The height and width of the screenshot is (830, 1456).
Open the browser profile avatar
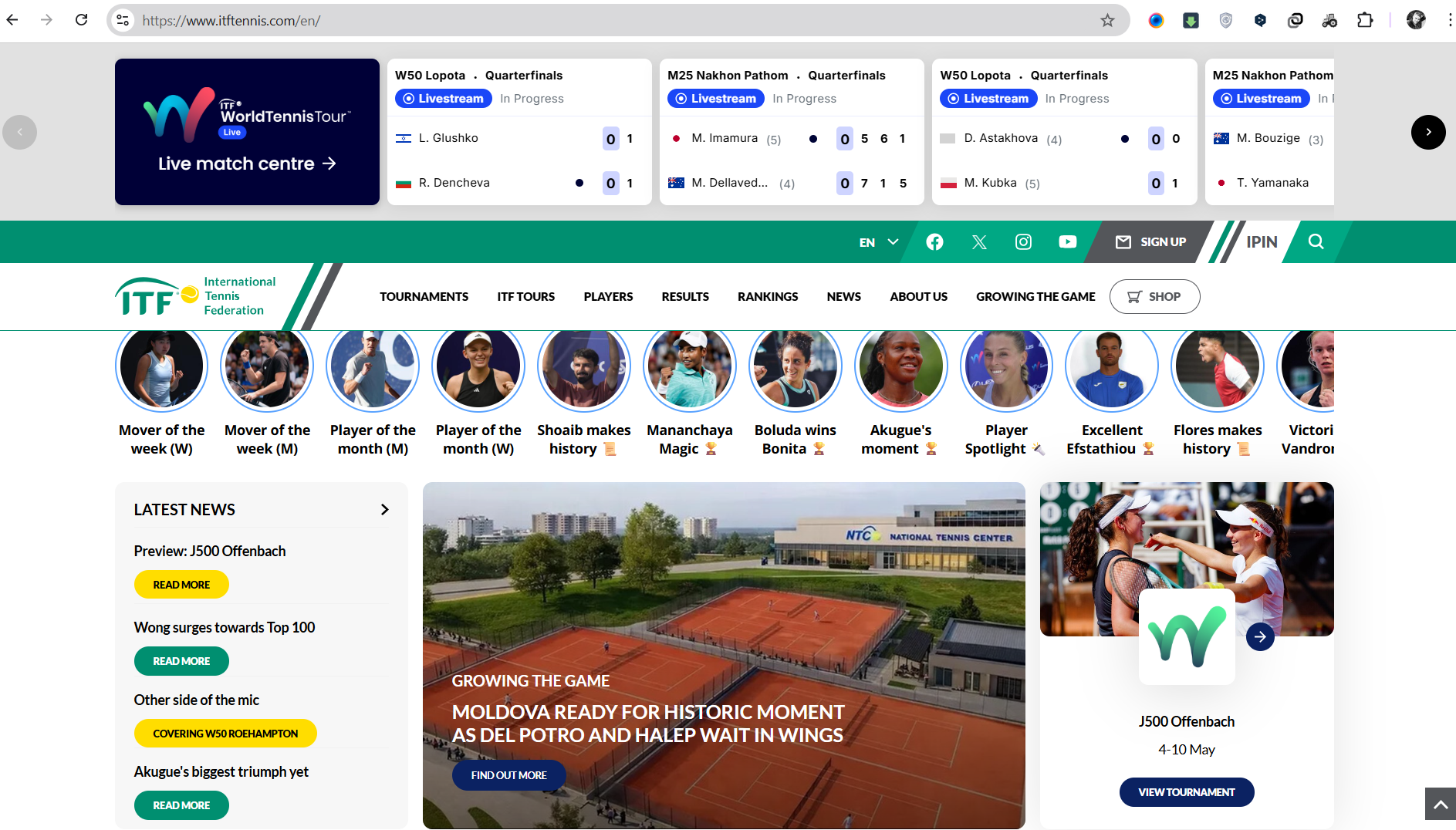(x=1415, y=20)
